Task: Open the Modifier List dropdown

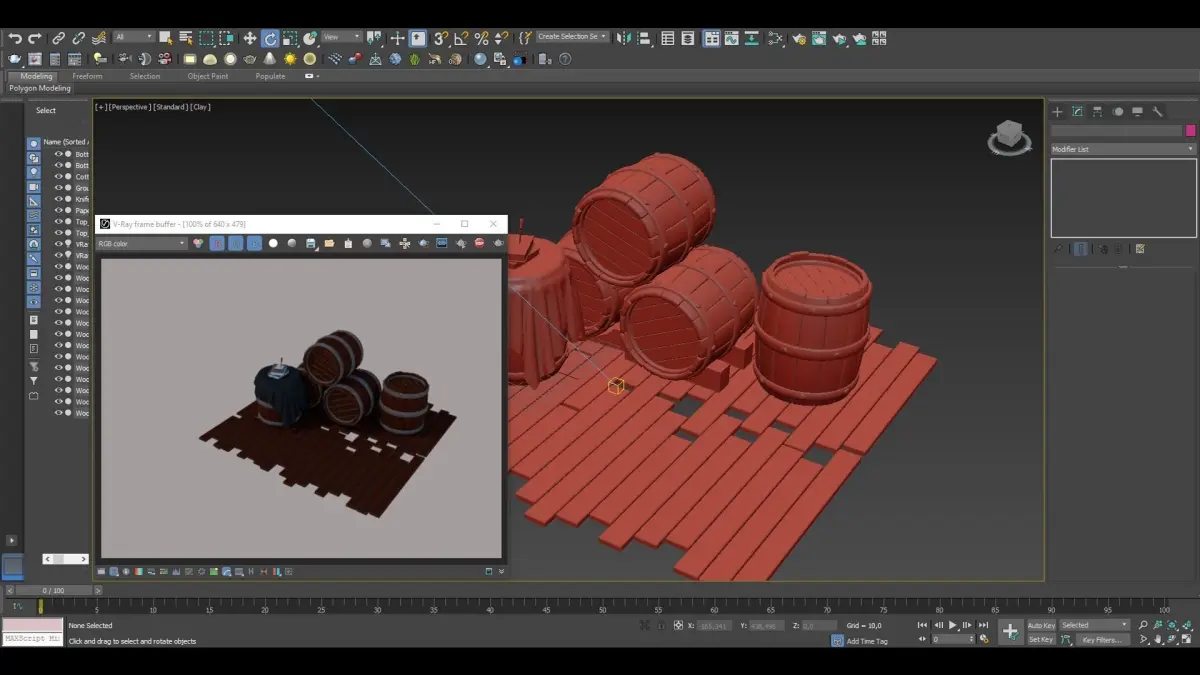Action: click(x=1122, y=149)
